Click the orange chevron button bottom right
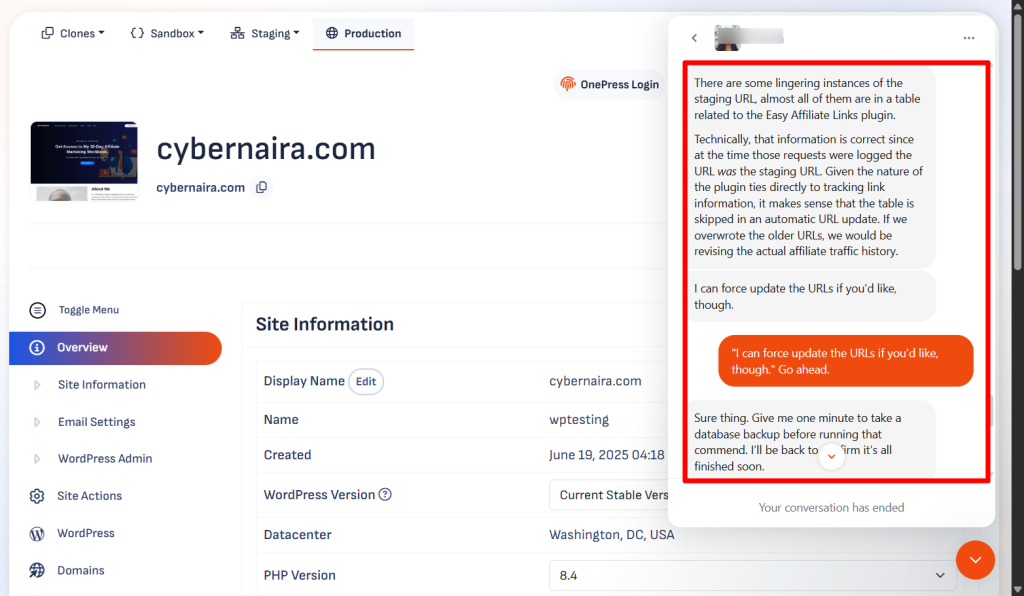Image resolution: width=1024 pixels, height=596 pixels. coord(975,559)
